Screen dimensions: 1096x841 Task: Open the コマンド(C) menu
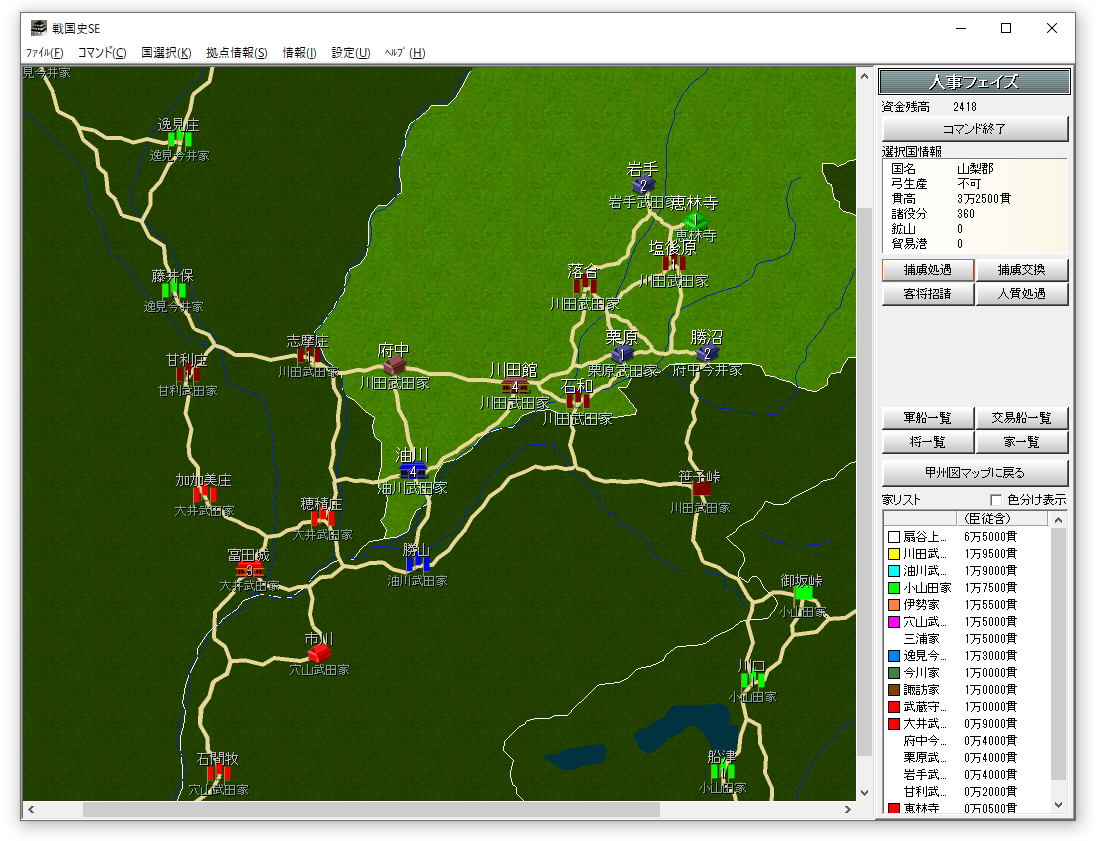102,53
